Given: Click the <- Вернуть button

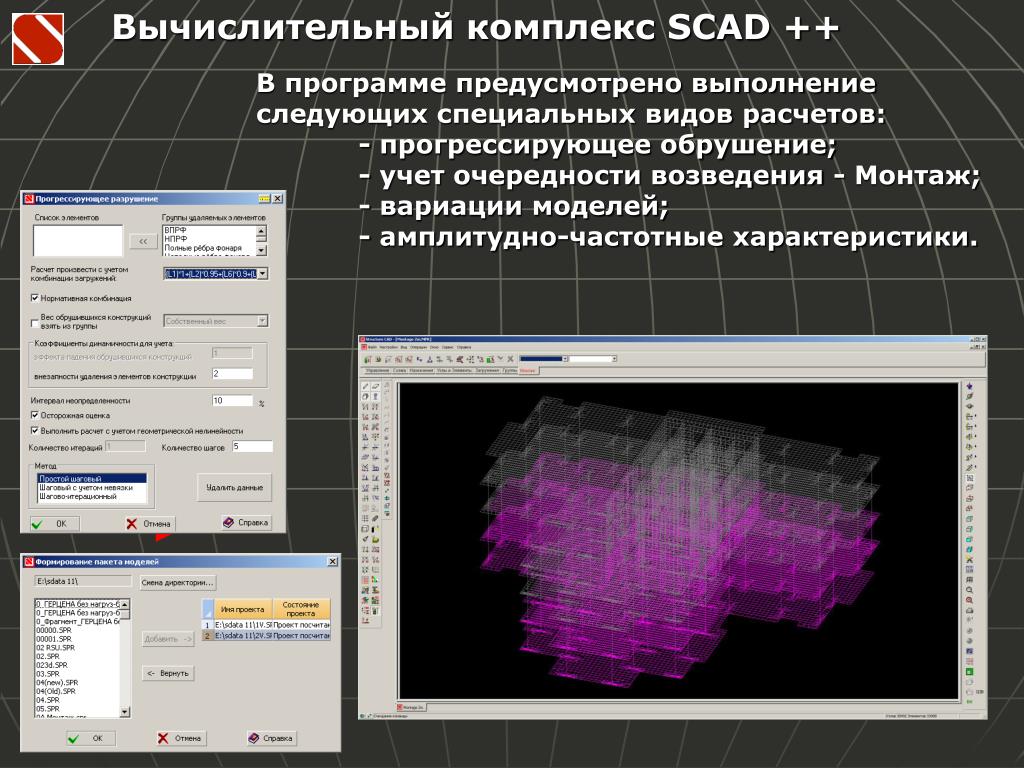Looking at the screenshot, I should click(x=168, y=673).
